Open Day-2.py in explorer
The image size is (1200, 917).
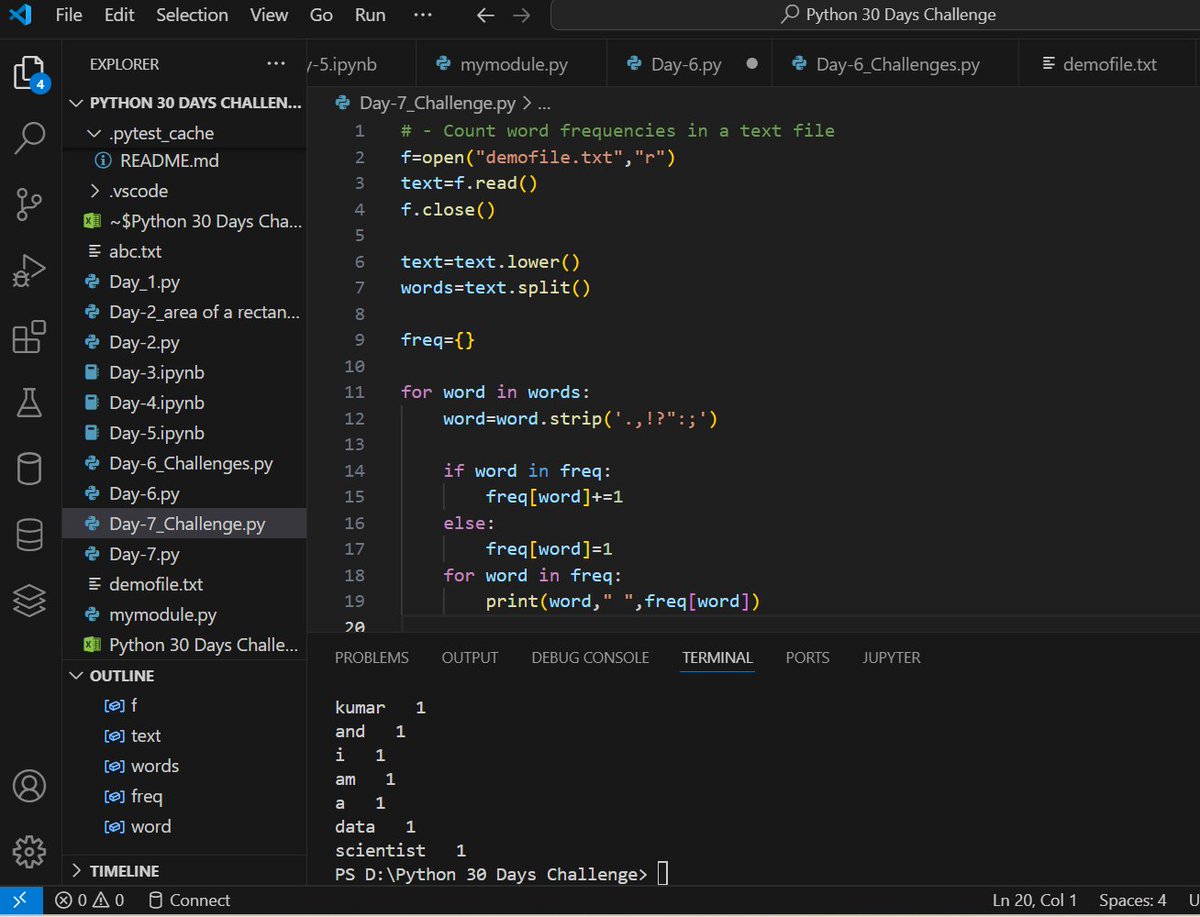click(x=185, y=342)
